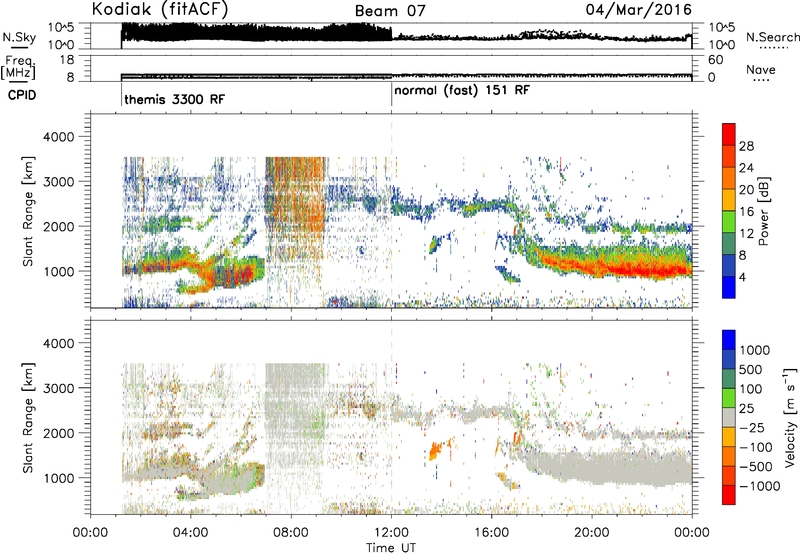Click the '2000' tick on the velocity panel axis
The height and width of the screenshot is (554, 800).
coord(58,433)
